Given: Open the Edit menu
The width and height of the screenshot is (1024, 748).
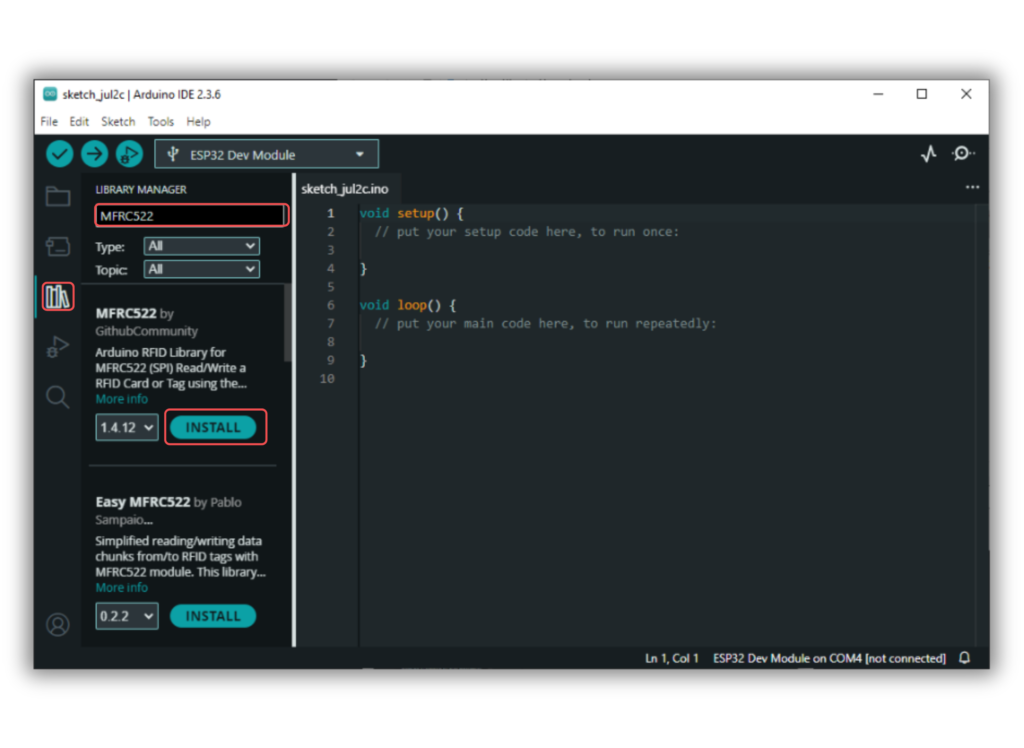Looking at the screenshot, I should pyautogui.click(x=79, y=122).
